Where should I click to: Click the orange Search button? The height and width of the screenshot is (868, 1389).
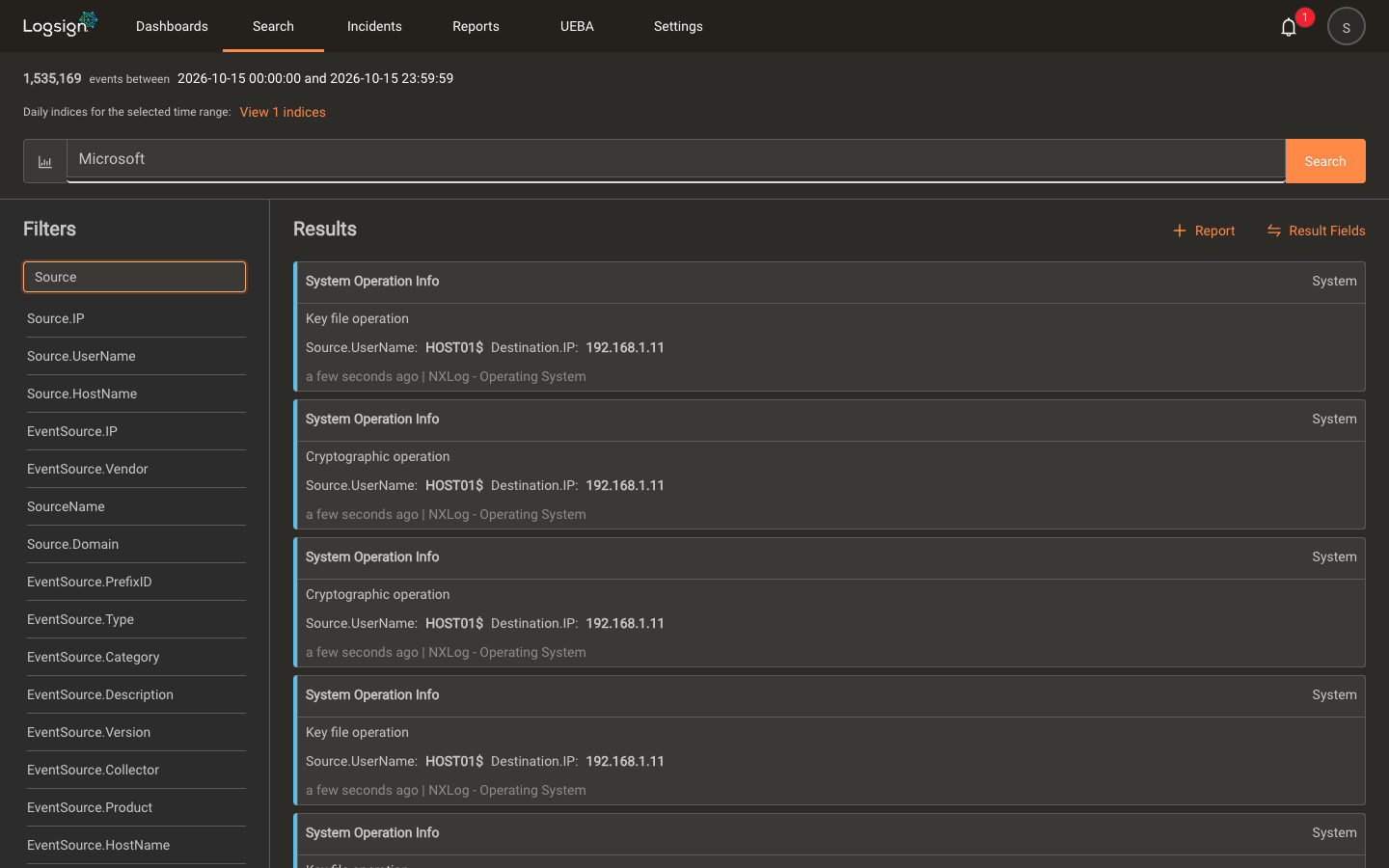1325,161
